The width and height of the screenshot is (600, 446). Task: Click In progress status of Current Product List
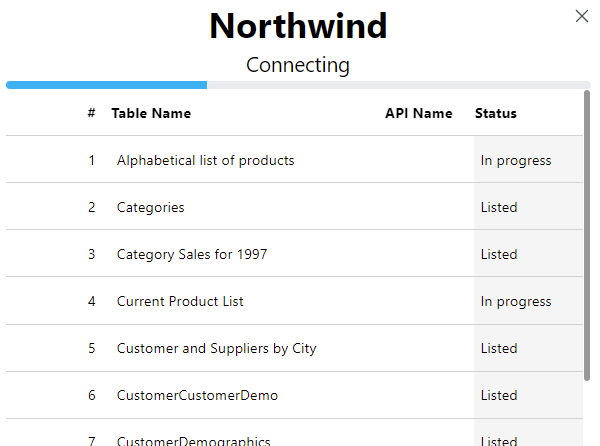[516, 301]
